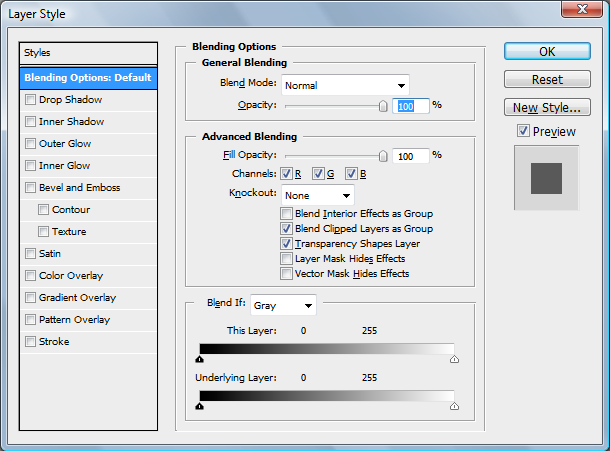Click the Fill Opacity slider handle

coord(383,156)
